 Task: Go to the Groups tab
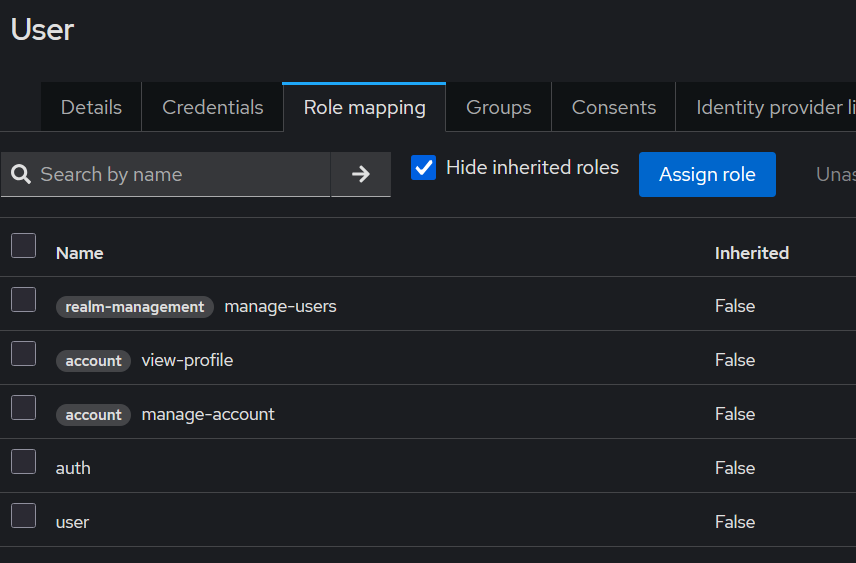499,108
